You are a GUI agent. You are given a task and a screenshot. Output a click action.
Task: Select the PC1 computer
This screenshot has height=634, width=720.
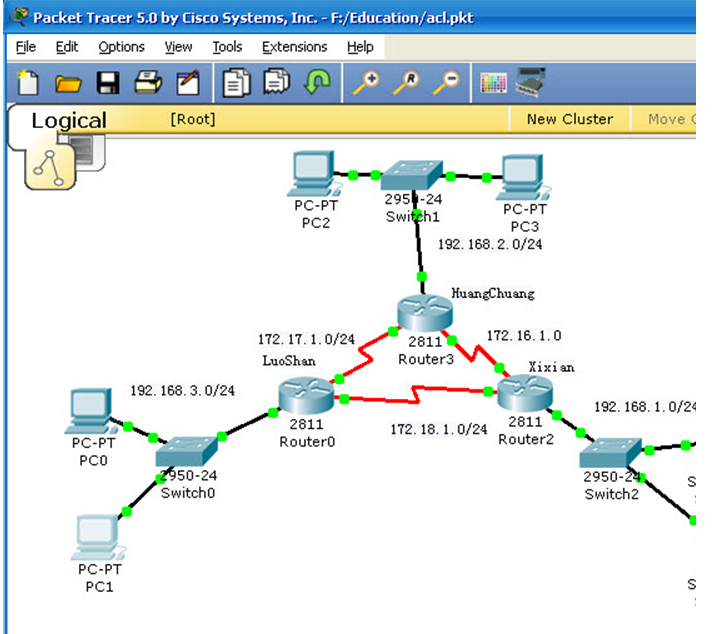[98, 538]
